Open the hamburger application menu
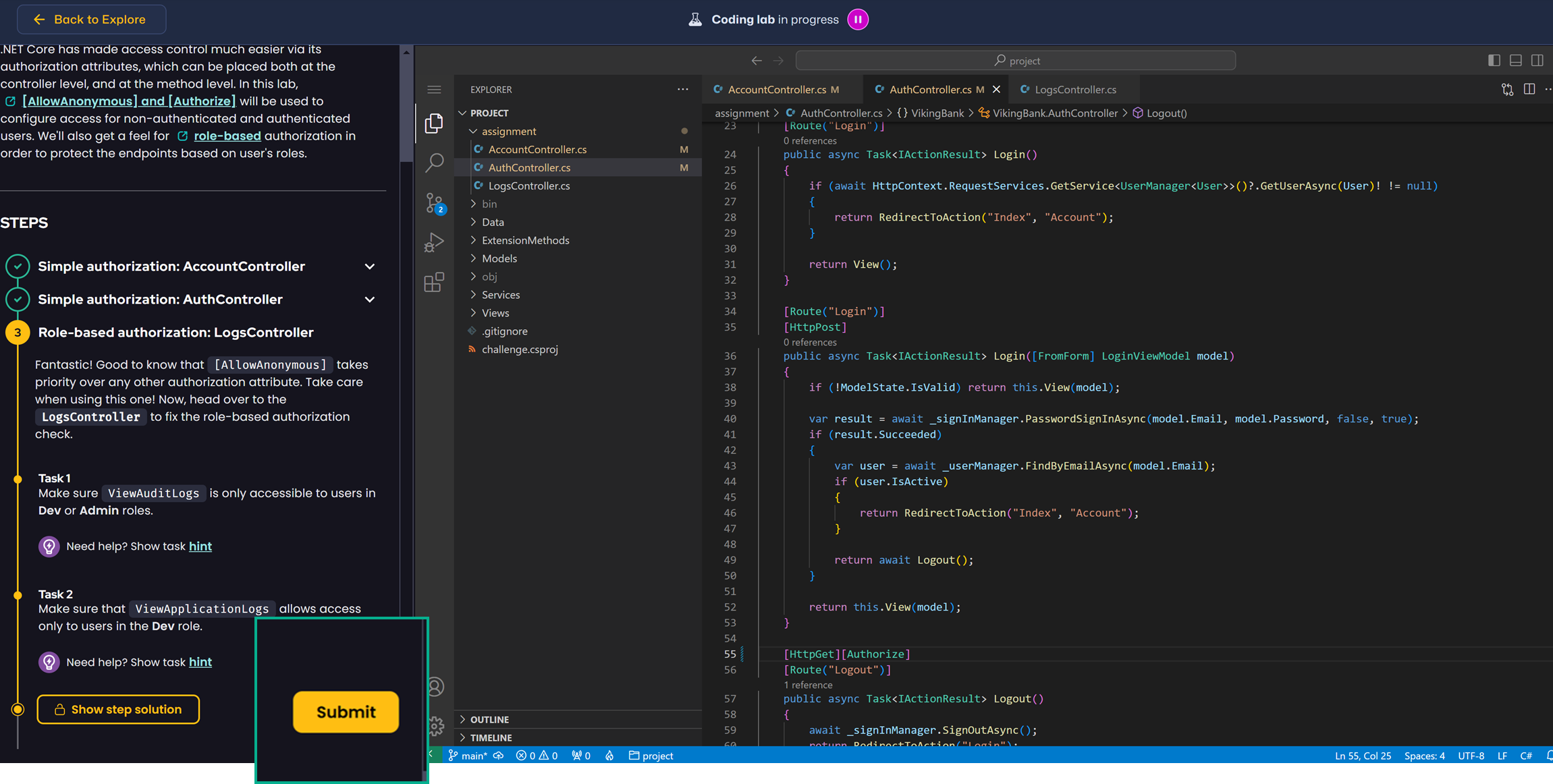Image resolution: width=1553 pixels, height=784 pixels. click(434, 90)
